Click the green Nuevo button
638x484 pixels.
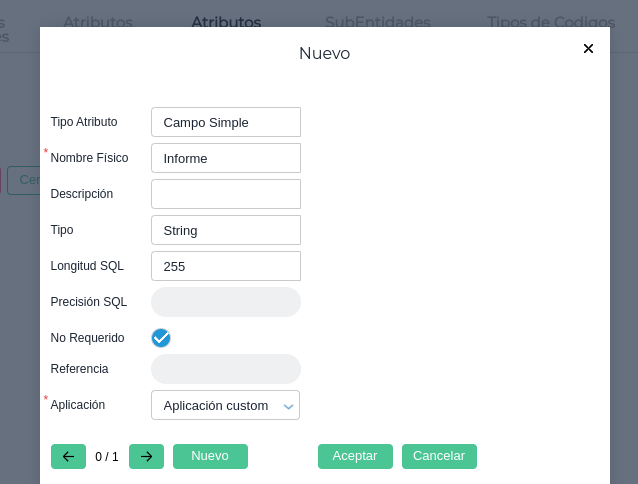(x=210, y=456)
